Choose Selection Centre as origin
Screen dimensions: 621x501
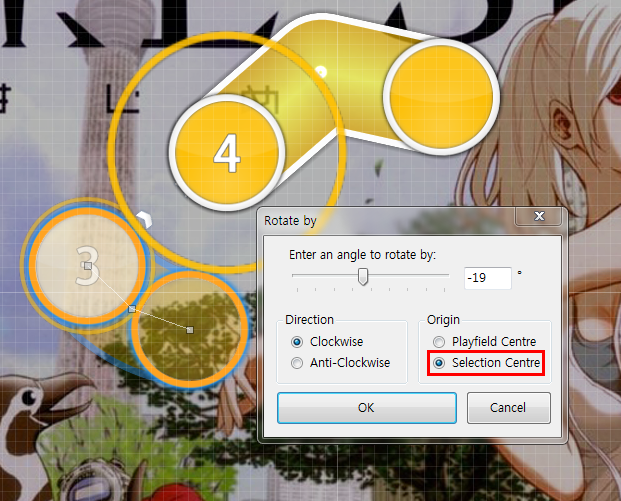pyautogui.click(x=439, y=363)
